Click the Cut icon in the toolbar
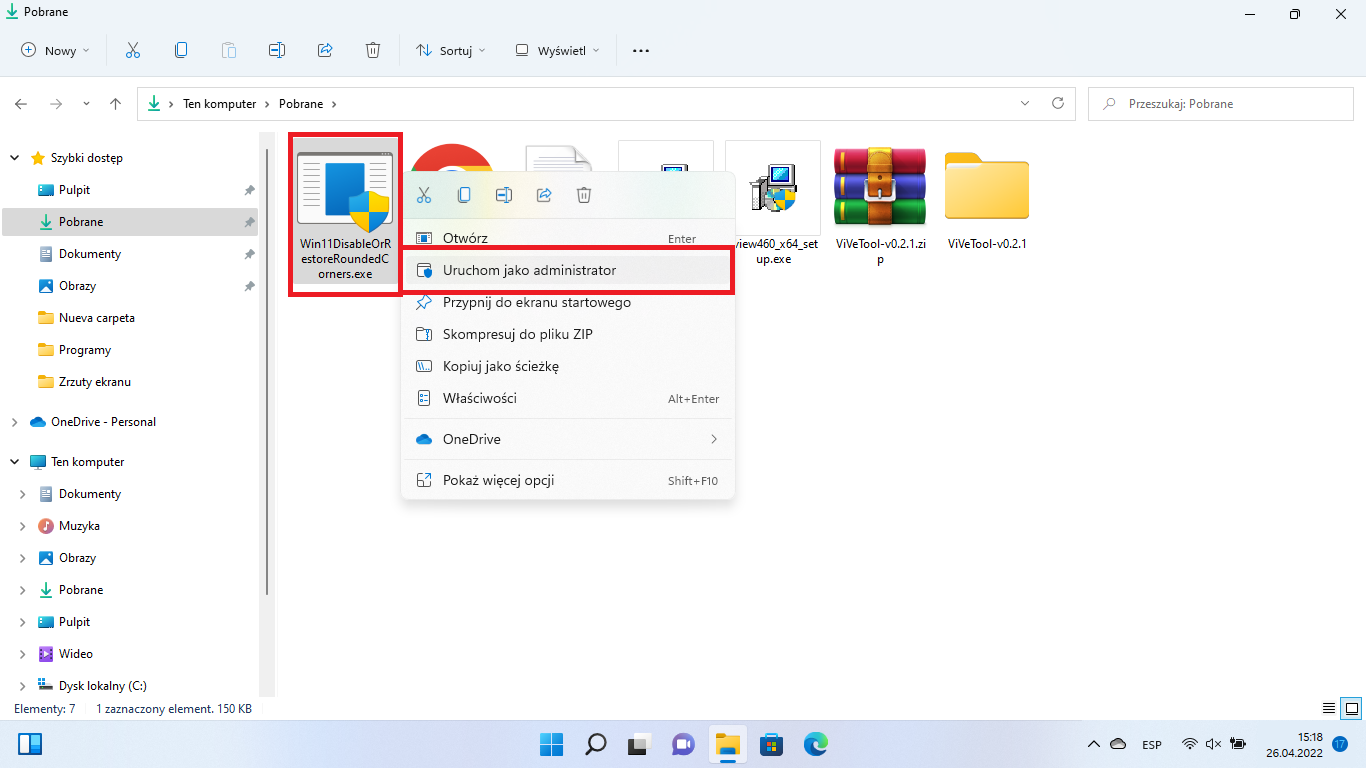Image resolution: width=1366 pixels, height=768 pixels. [x=132, y=50]
